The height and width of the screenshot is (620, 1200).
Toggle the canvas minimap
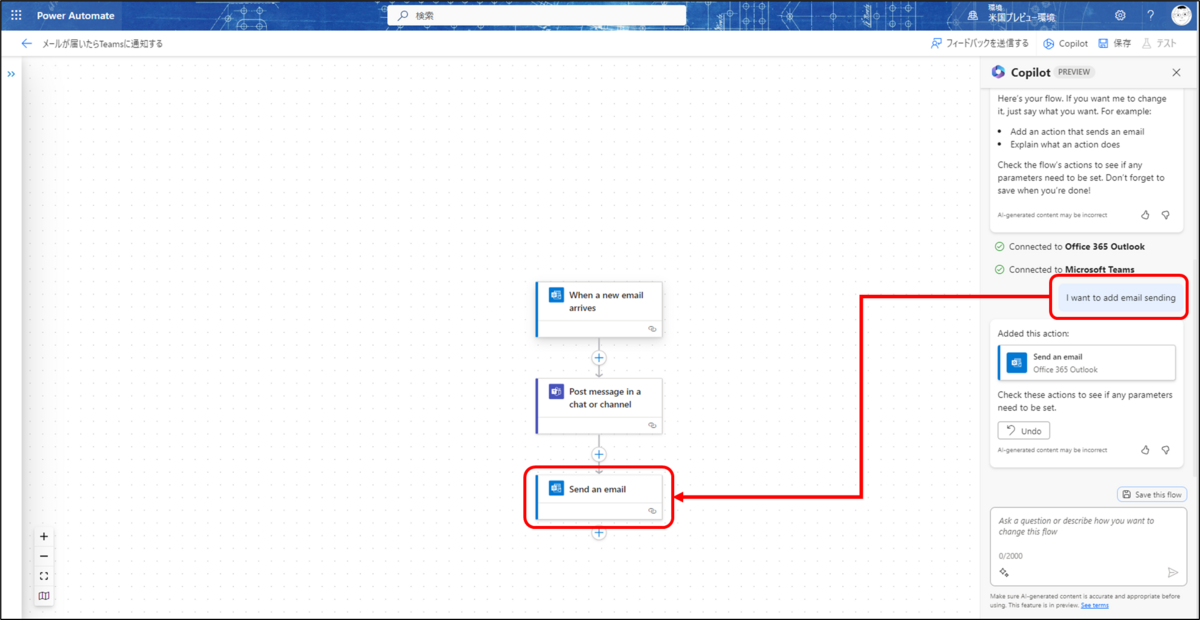(x=44, y=596)
